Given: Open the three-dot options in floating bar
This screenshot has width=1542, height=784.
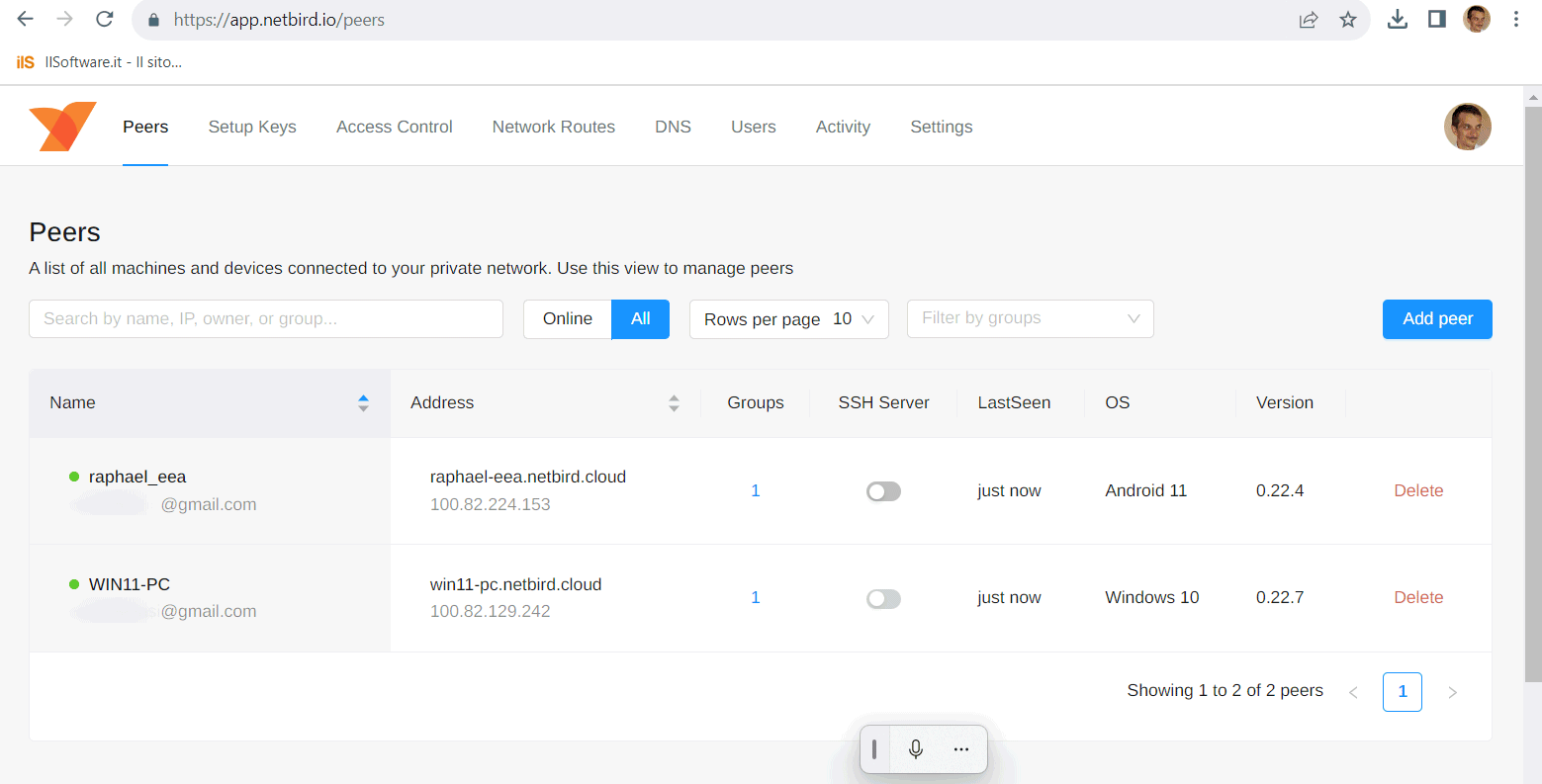Looking at the screenshot, I should tap(961, 749).
